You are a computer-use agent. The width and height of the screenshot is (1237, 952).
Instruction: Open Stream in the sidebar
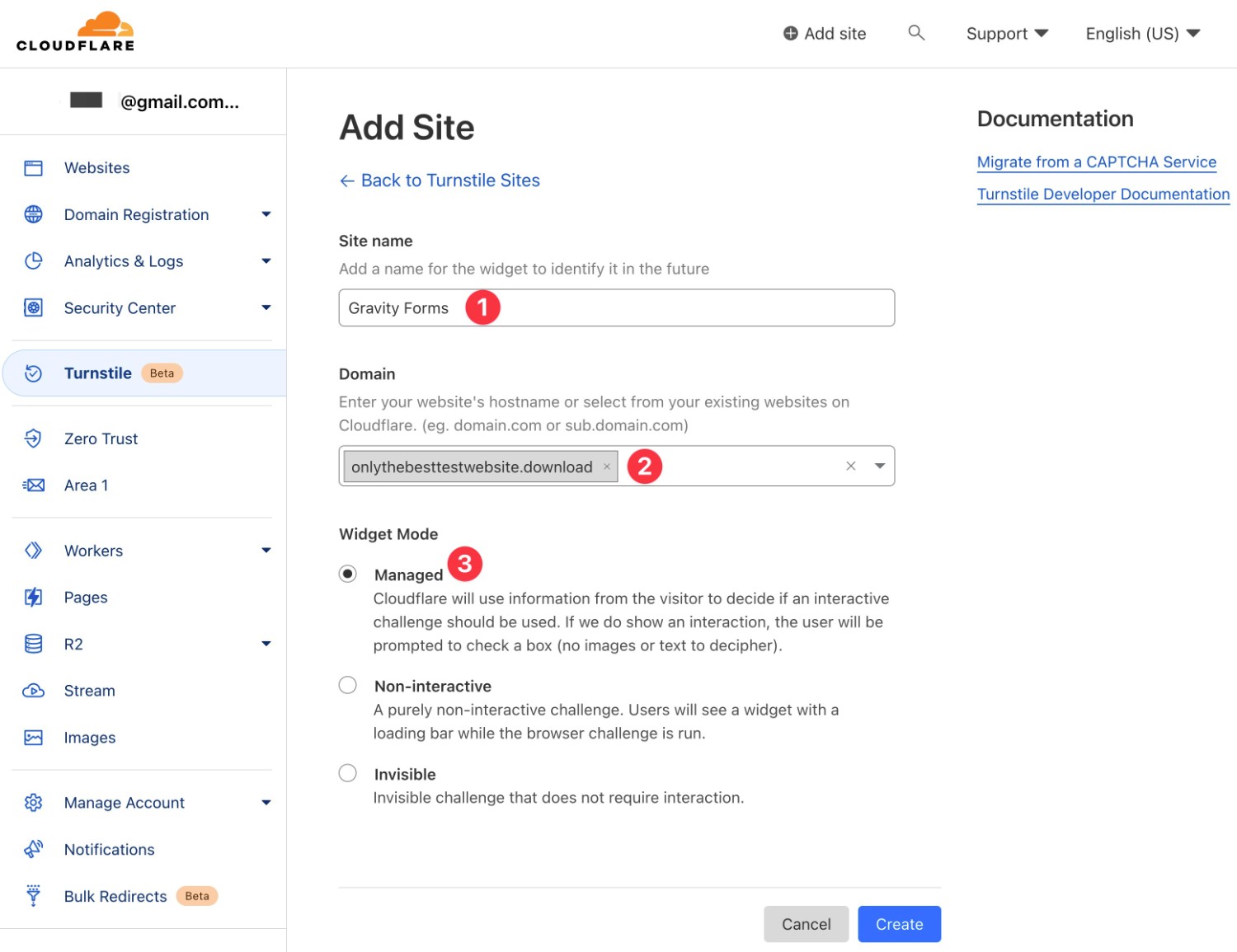tap(90, 691)
